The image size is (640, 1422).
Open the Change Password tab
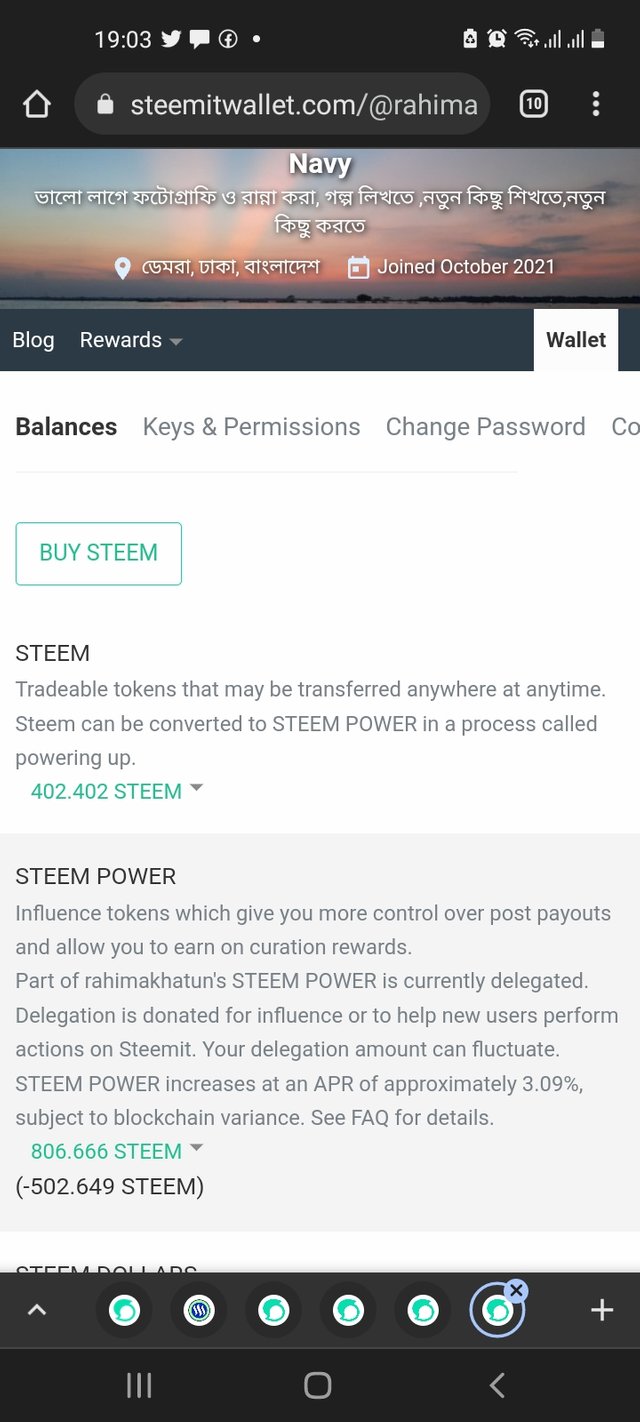(x=486, y=427)
